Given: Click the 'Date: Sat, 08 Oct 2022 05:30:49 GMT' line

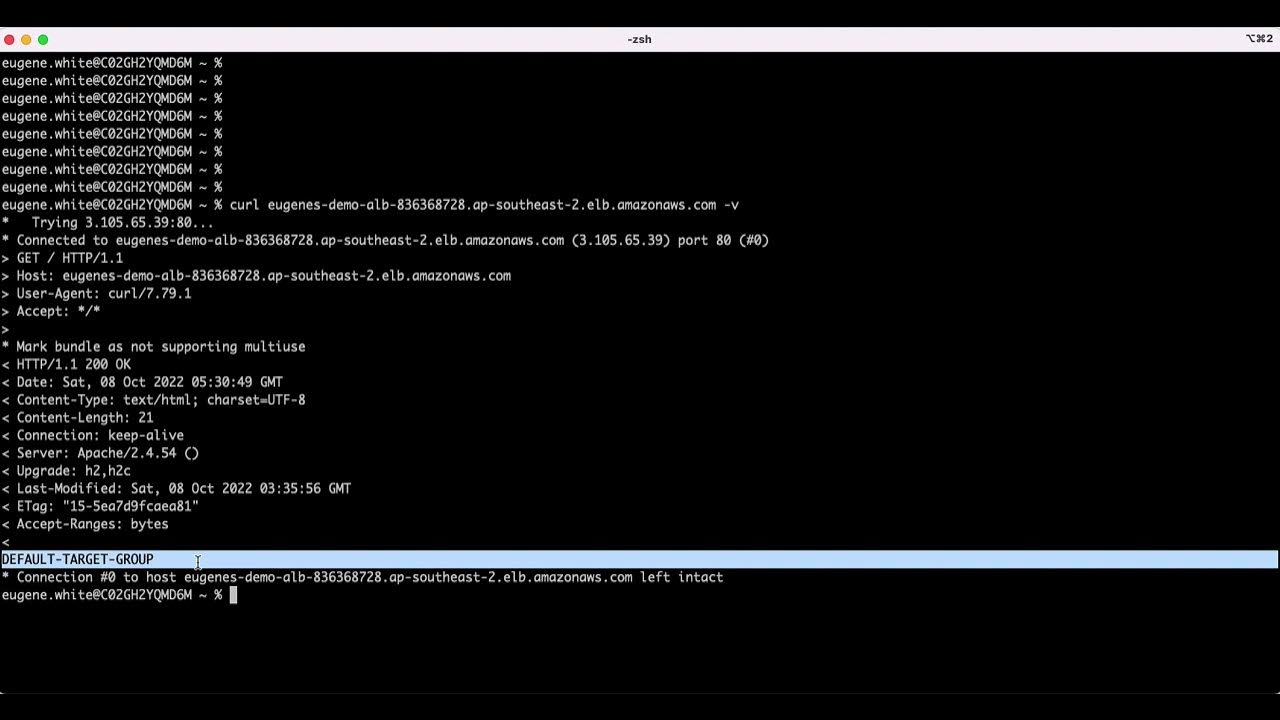Looking at the screenshot, I should coord(142,382).
